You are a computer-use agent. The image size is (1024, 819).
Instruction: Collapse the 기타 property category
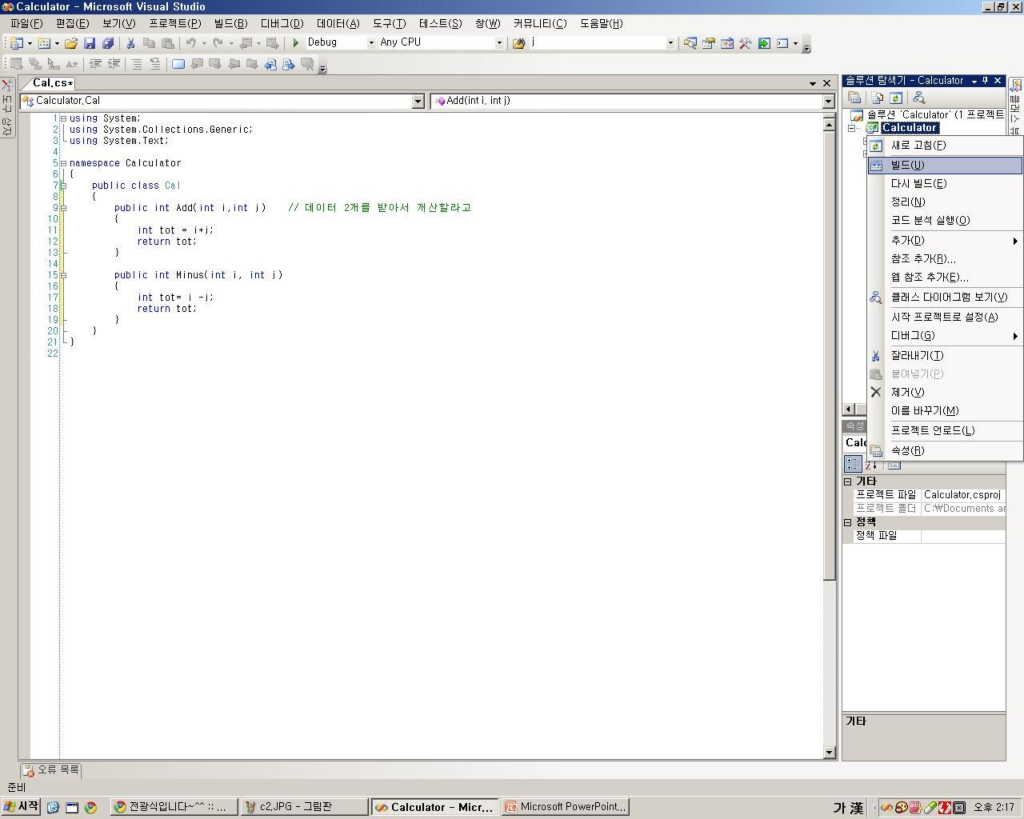coord(848,481)
